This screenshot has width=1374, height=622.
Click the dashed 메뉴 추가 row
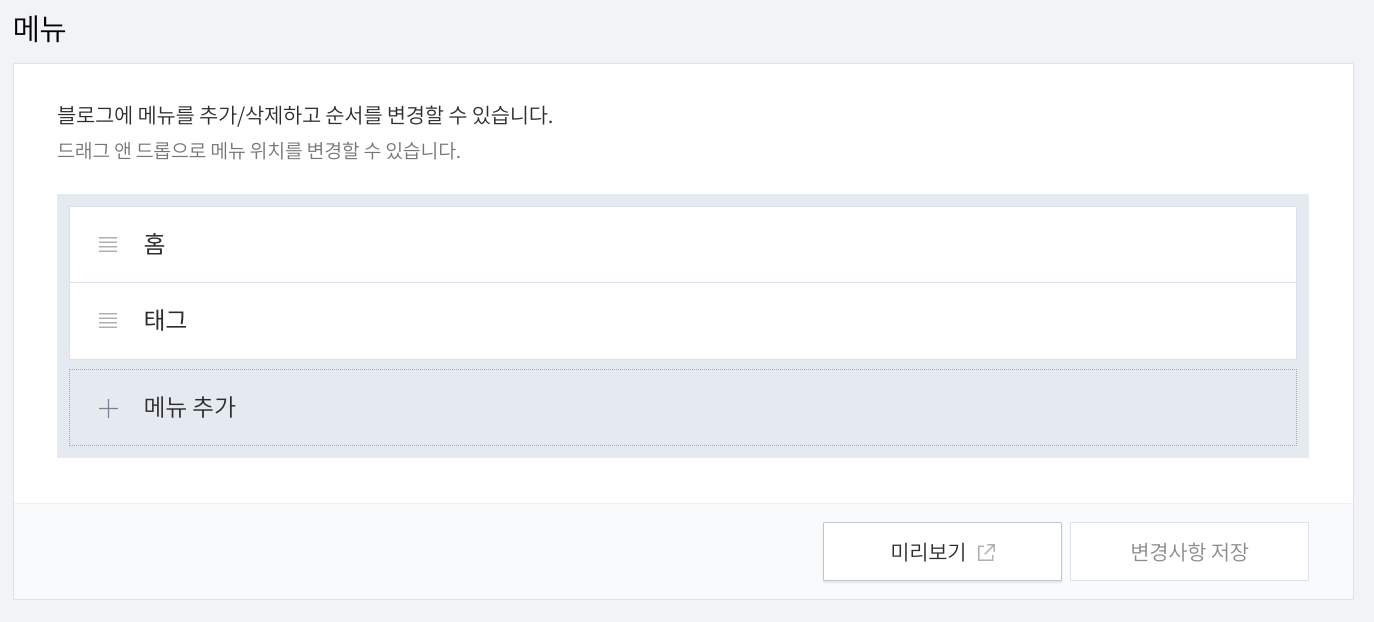coord(683,408)
